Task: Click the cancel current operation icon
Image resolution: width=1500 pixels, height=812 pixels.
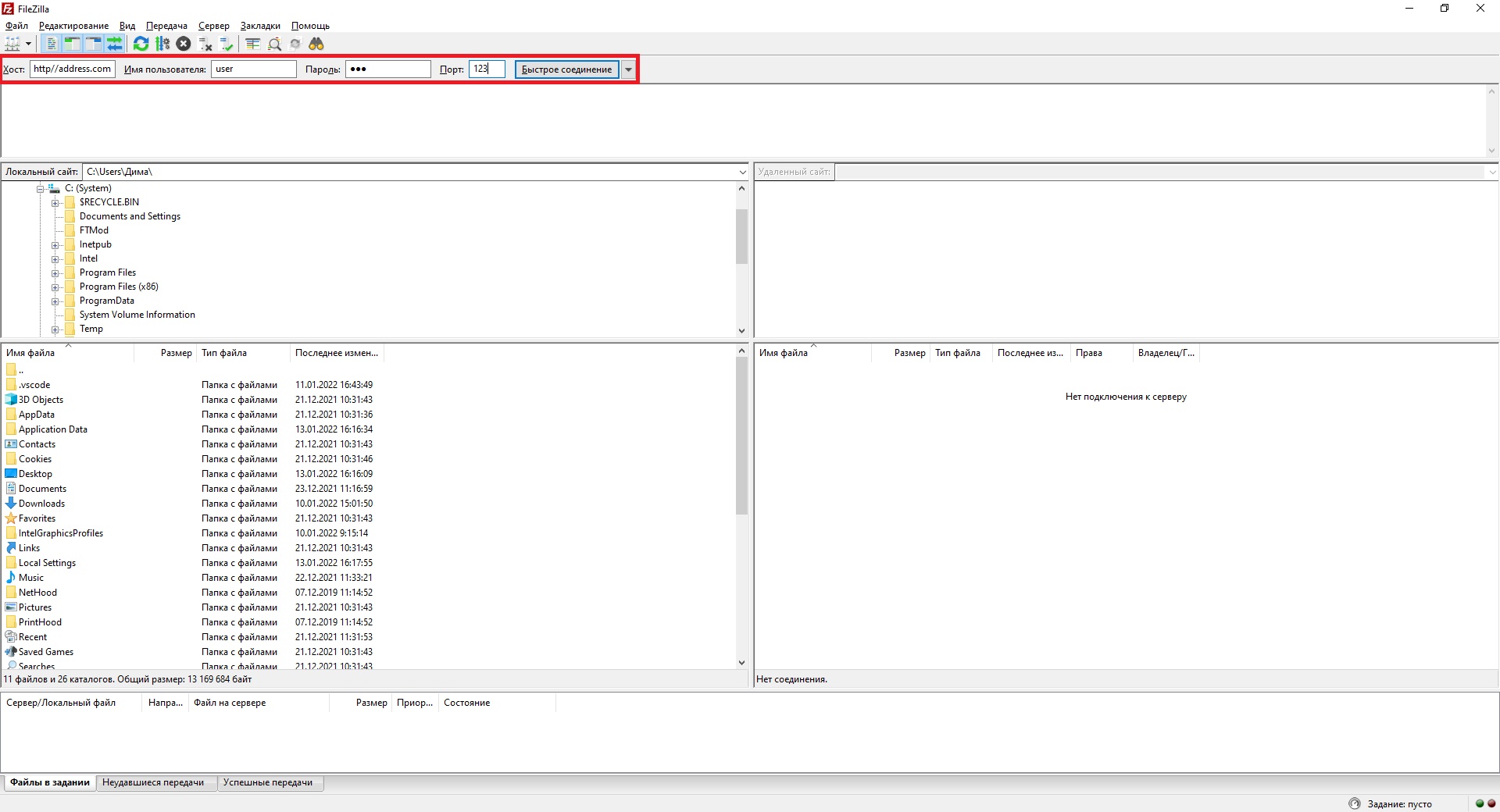Action: pos(184,44)
